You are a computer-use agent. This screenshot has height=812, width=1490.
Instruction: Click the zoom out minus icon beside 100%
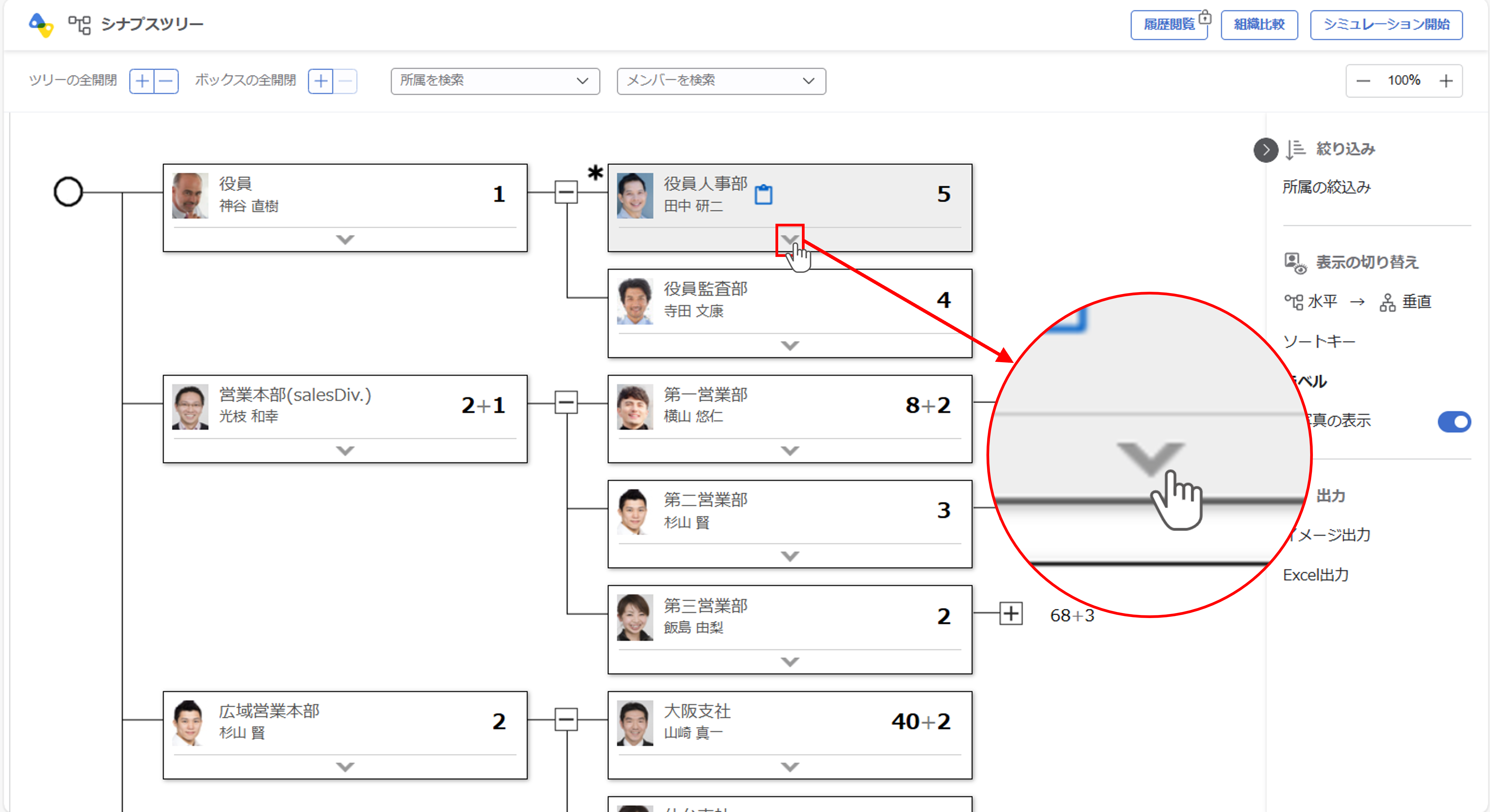click(1363, 81)
